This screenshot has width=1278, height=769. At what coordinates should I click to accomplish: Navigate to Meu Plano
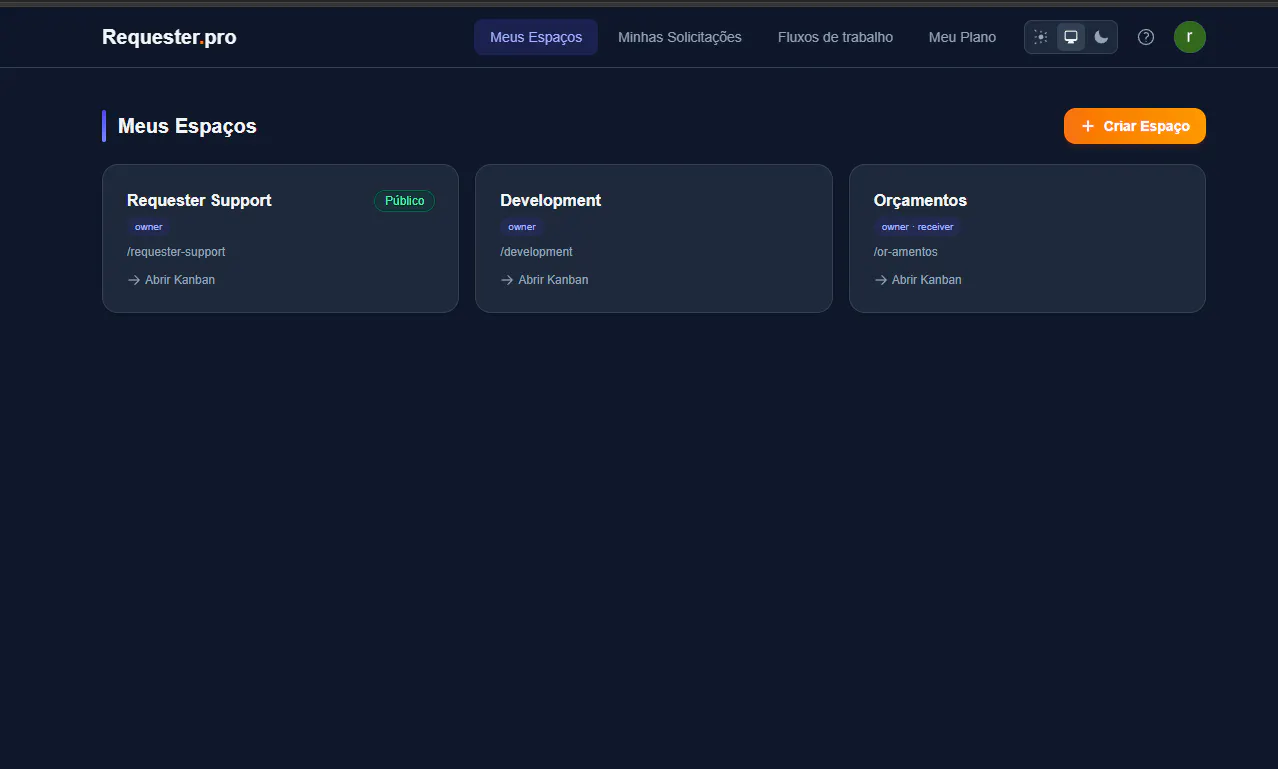click(x=962, y=37)
